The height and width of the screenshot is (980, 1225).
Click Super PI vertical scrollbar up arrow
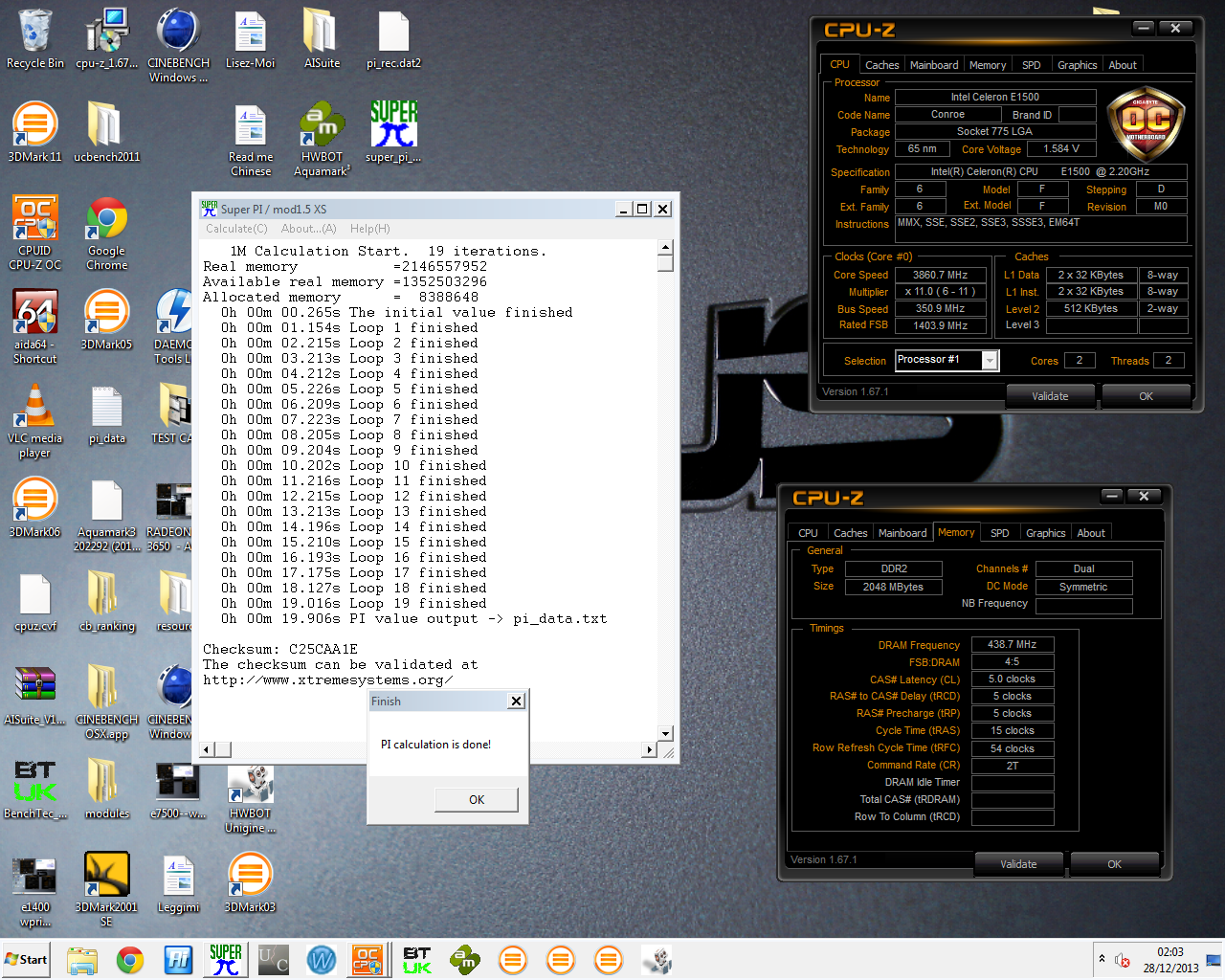665,248
